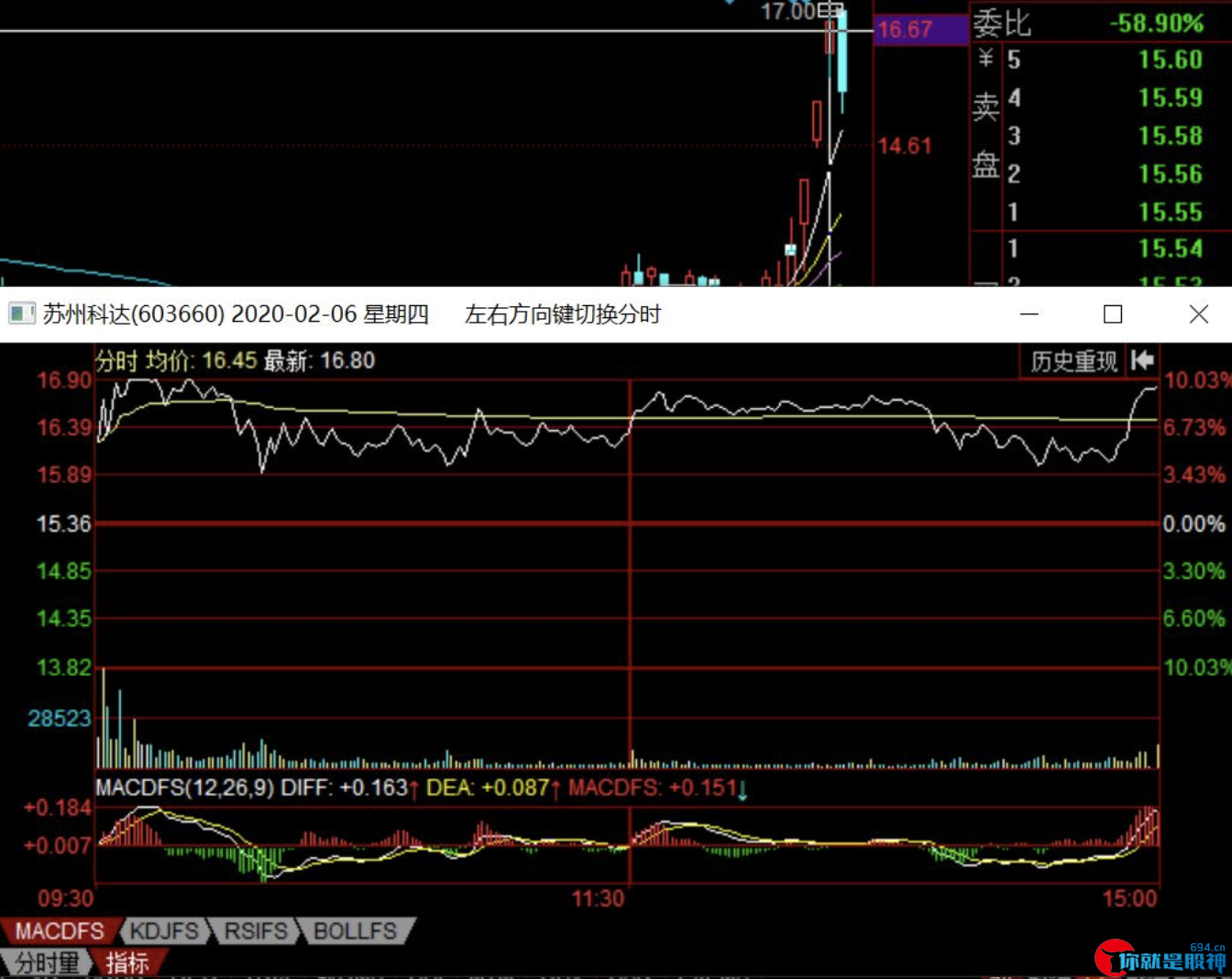Click the 14.61 price label on K-line chart

[905, 146]
